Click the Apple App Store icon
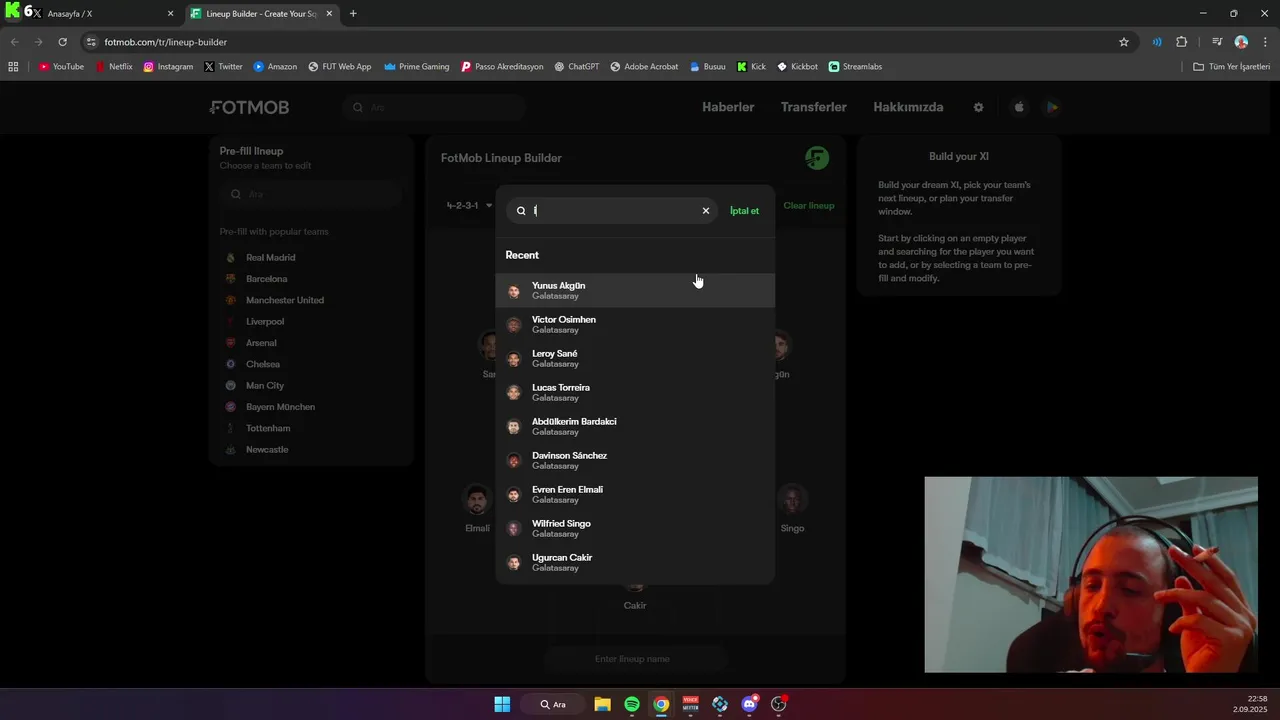The image size is (1280, 720). point(1019,107)
